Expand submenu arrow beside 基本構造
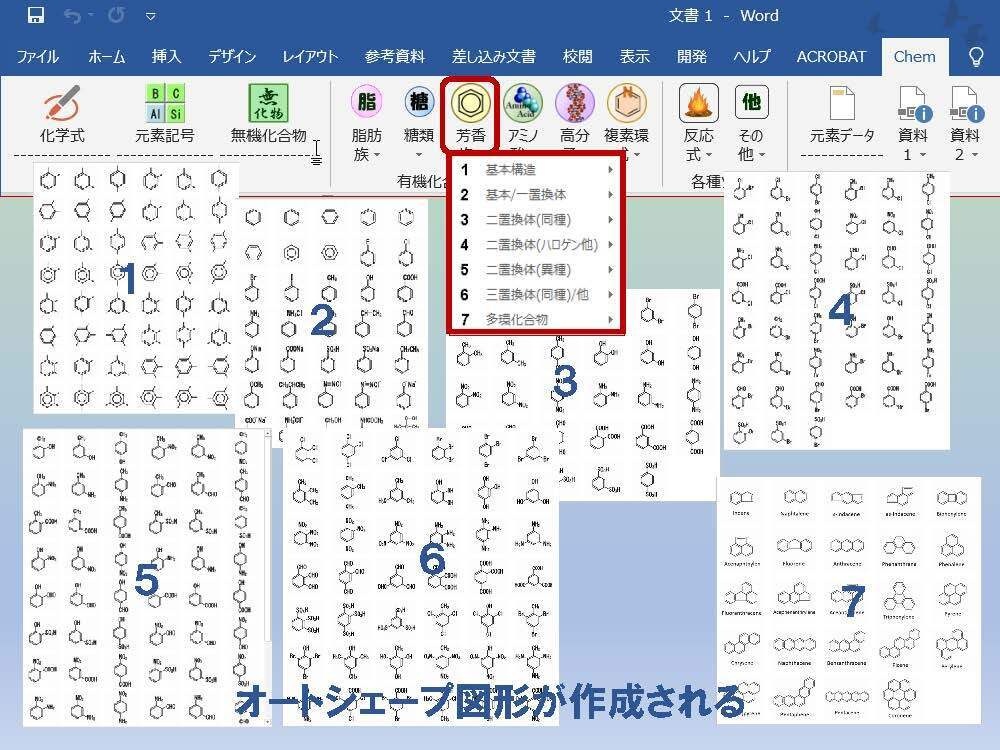The height and width of the screenshot is (750, 1000). 610,170
